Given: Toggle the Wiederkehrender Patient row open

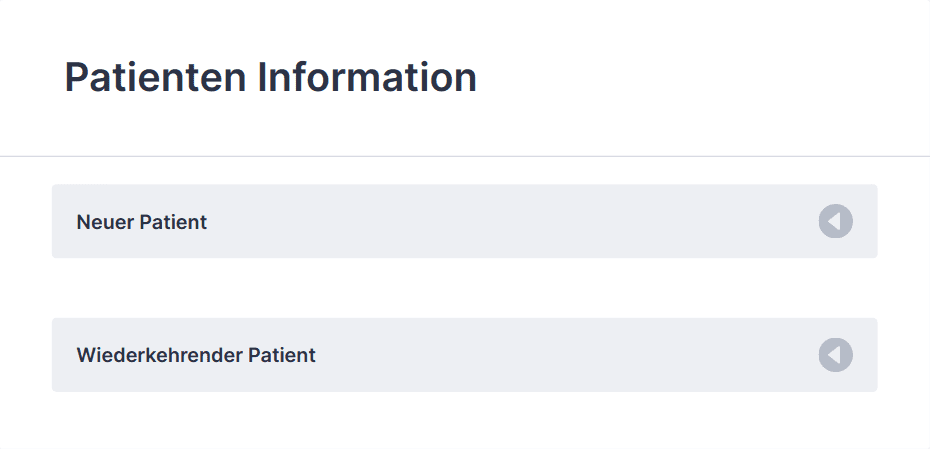Looking at the screenshot, I should 464,355.
